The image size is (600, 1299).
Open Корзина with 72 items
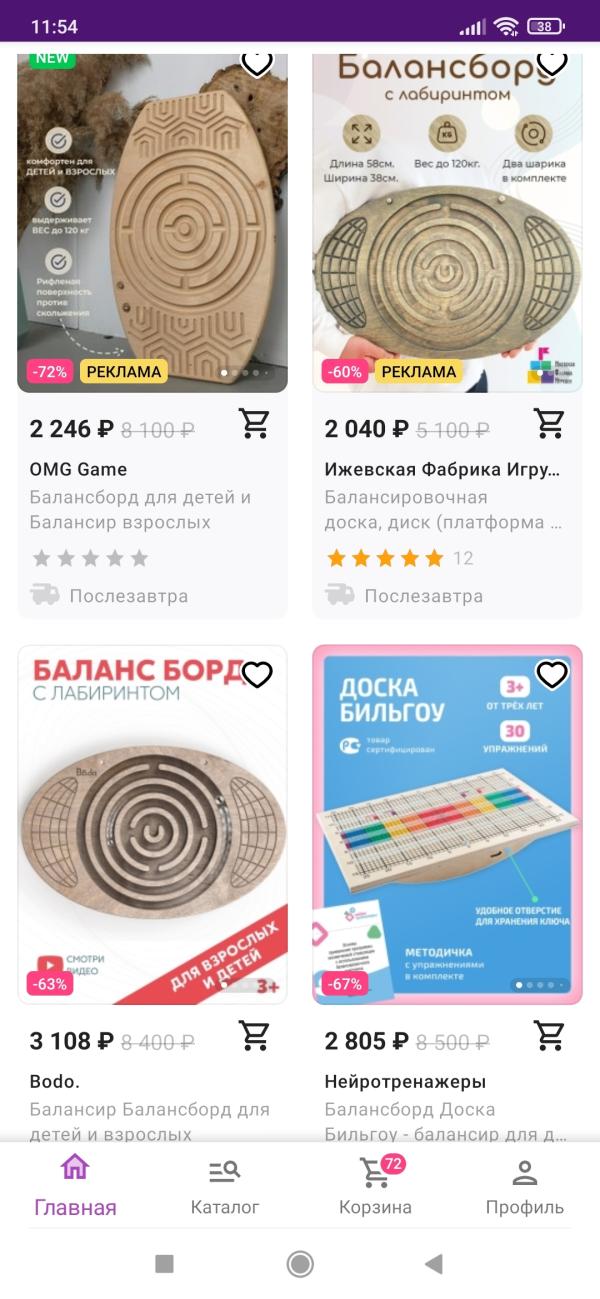click(x=375, y=1185)
